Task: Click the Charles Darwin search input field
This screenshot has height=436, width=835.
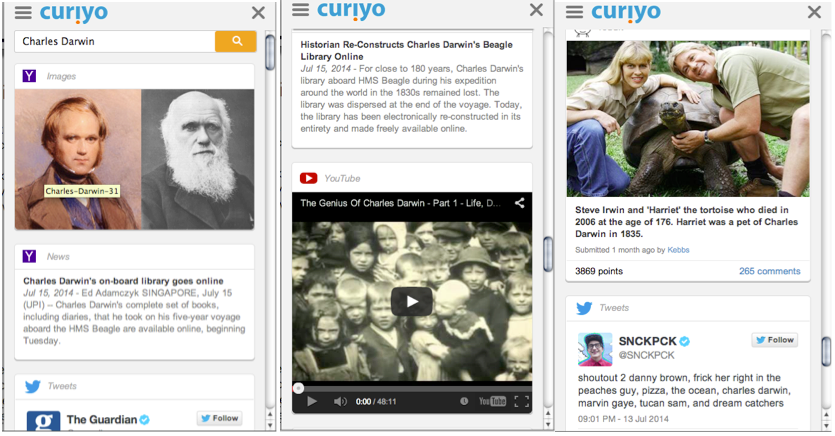Action: tap(114, 41)
